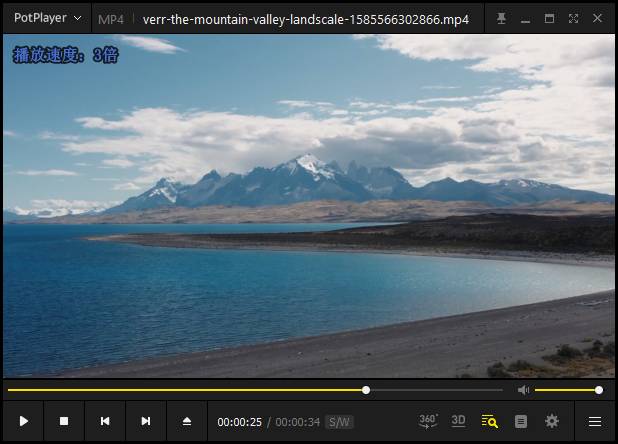Open the playlist search icon
This screenshot has height=444, width=618.
pyautogui.click(x=489, y=422)
